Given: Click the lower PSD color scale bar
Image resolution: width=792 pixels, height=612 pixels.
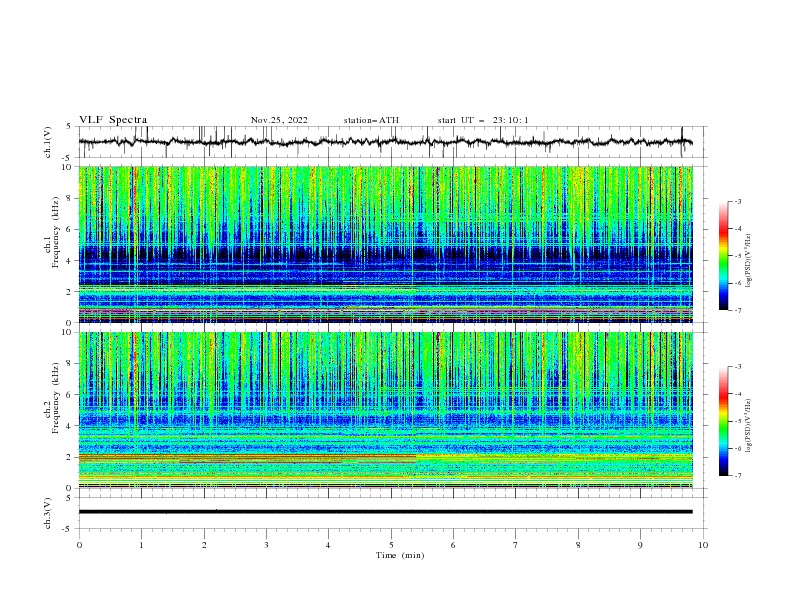Looking at the screenshot, I should (x=724, y=421).
